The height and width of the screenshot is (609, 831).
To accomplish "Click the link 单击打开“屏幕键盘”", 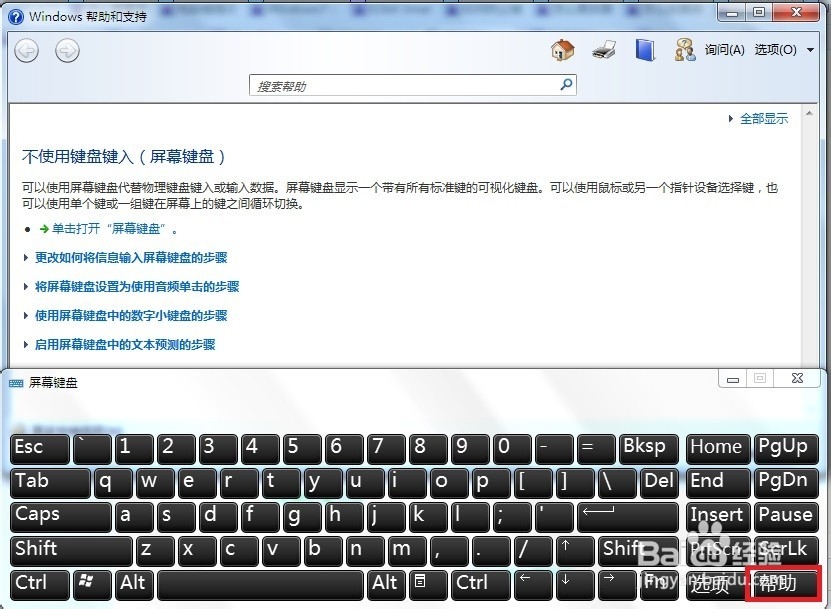I will 109,229.
